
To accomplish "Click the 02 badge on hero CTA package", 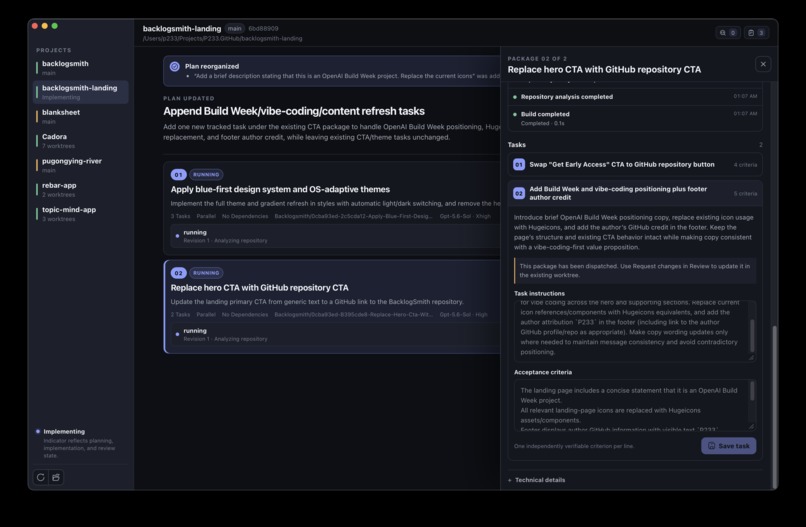I will point(178,273).
